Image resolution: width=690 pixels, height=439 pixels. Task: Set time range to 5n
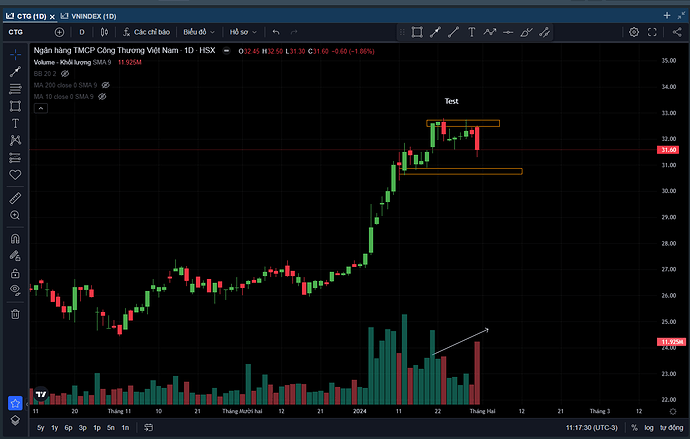click(111, 428)
